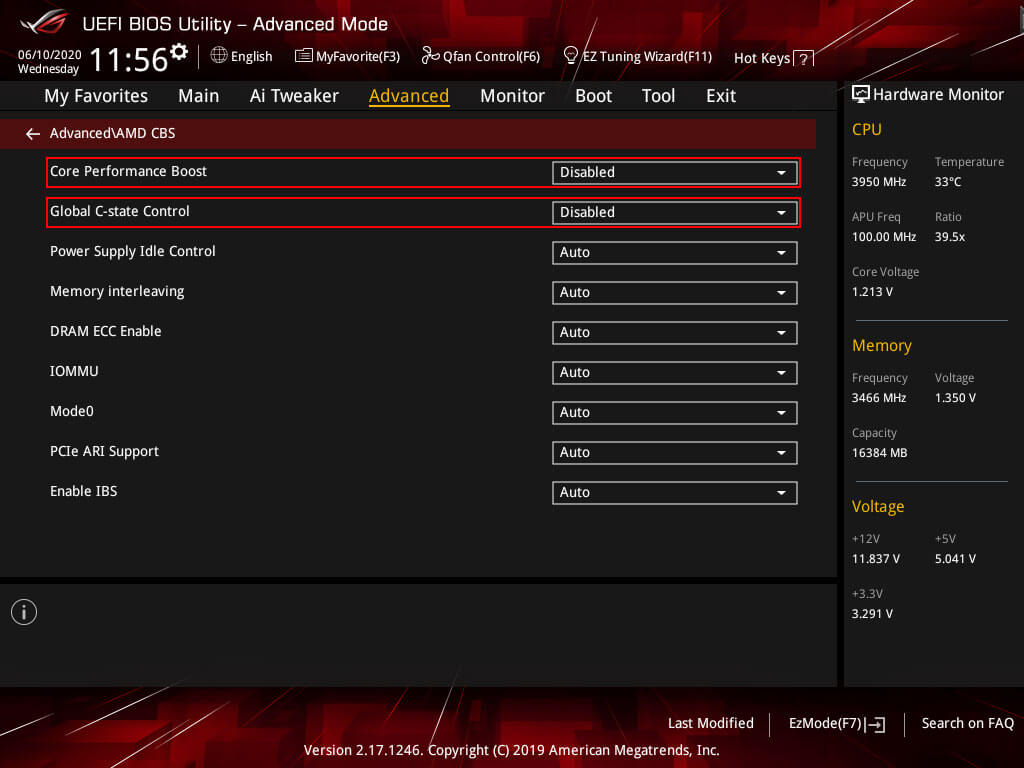Go to the Monitor tab

512,96
